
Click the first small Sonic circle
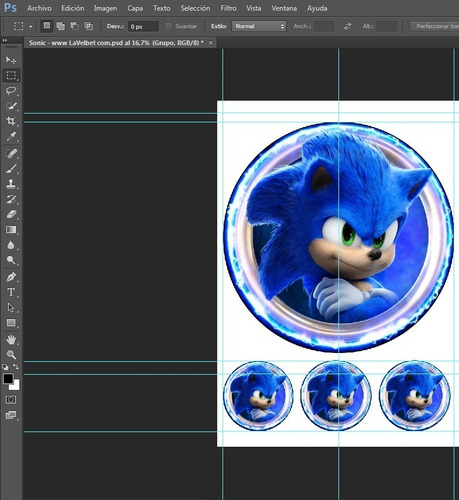pyautogui.click(x=258, y=395)
